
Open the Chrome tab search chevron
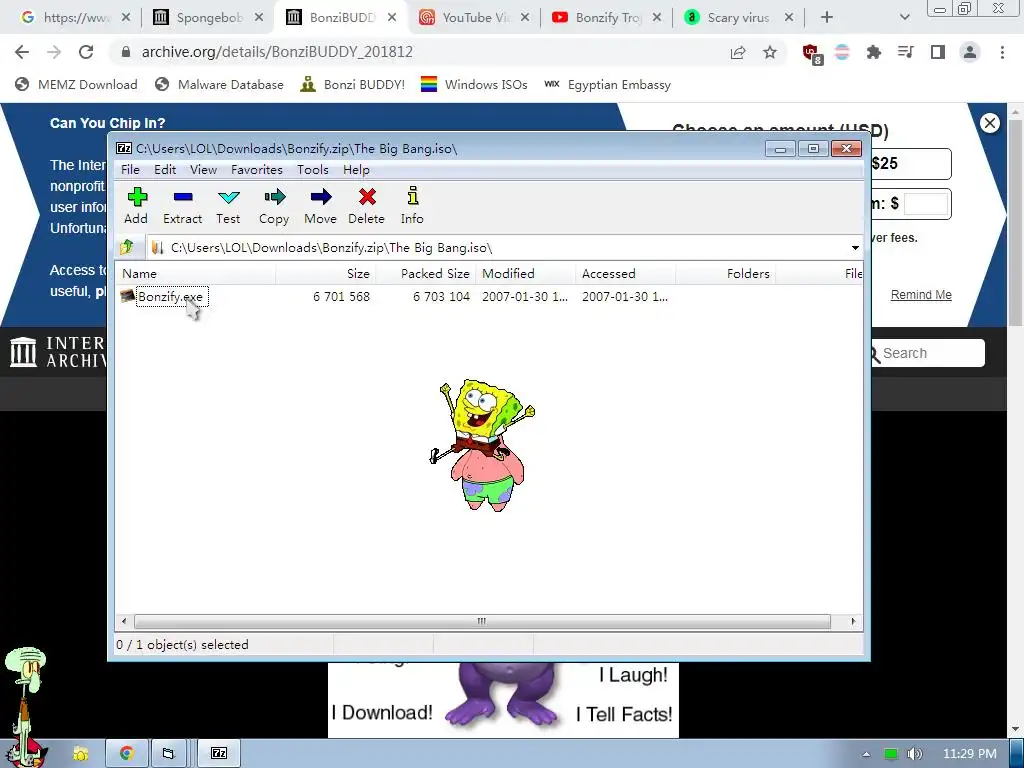coord(904,18)
